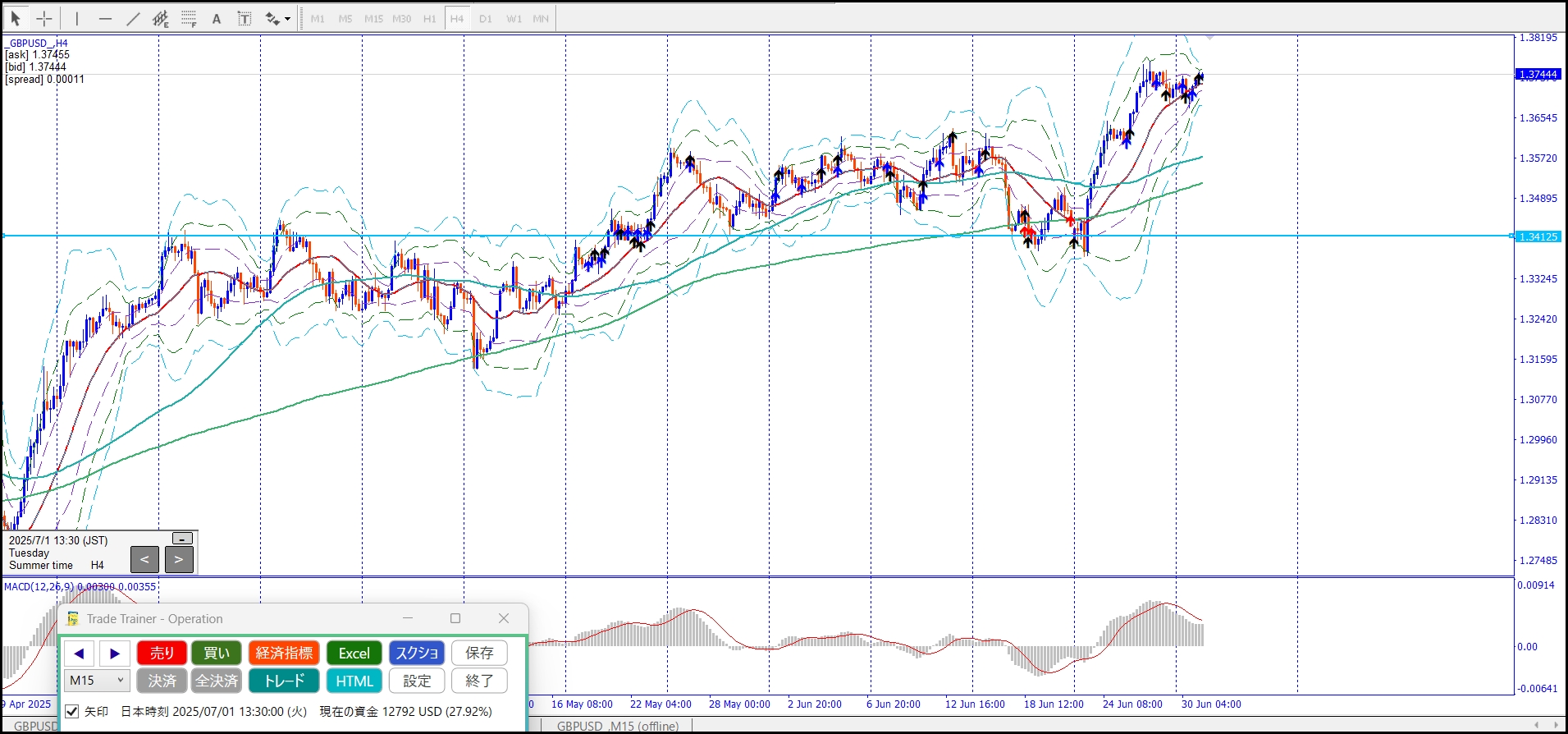This screenshot has height=734, width=1568.
Task: Click the red 売り sell button
Action: pyautogui.click(x=162, y=654)
